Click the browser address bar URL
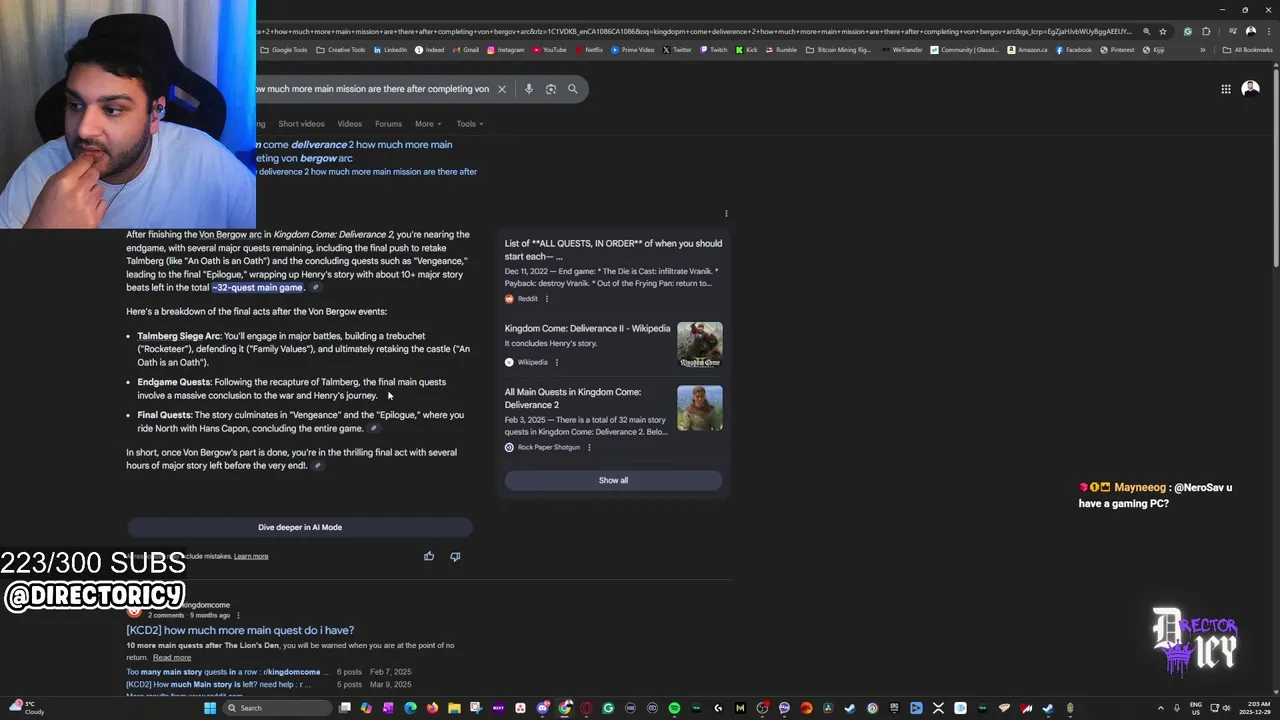The height and width of the screenshot is (720, 1280). pyautogui.click(x=695, y=31)
